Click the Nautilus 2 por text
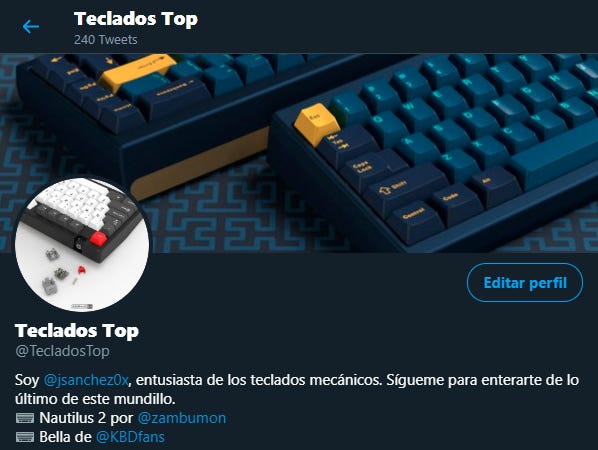This screenshot has height=450, width=598. 87,418
